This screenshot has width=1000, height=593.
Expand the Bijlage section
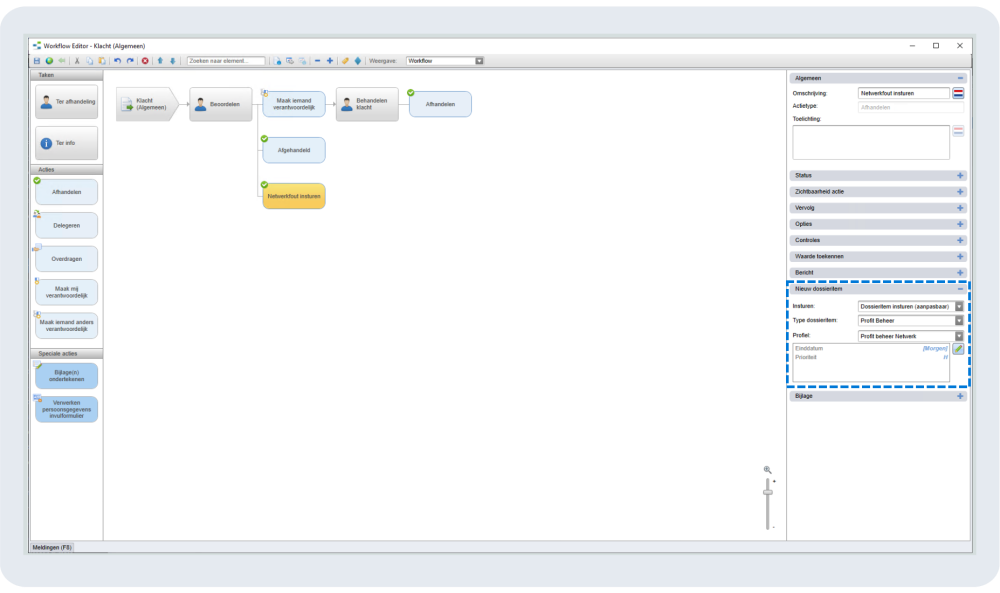(960, 396)
